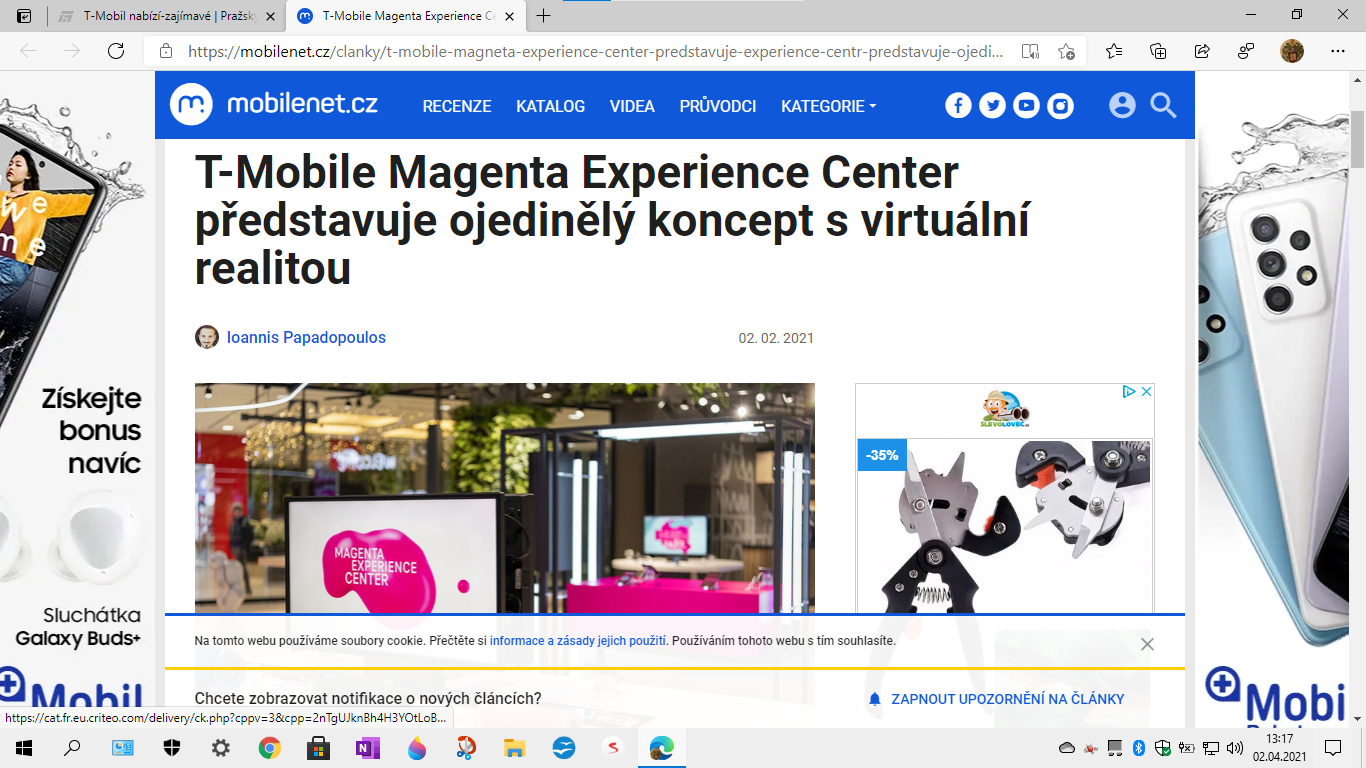Launch OneNote from the taskbar
Screen dimensions: 1366x768
[x=367, y=748]
